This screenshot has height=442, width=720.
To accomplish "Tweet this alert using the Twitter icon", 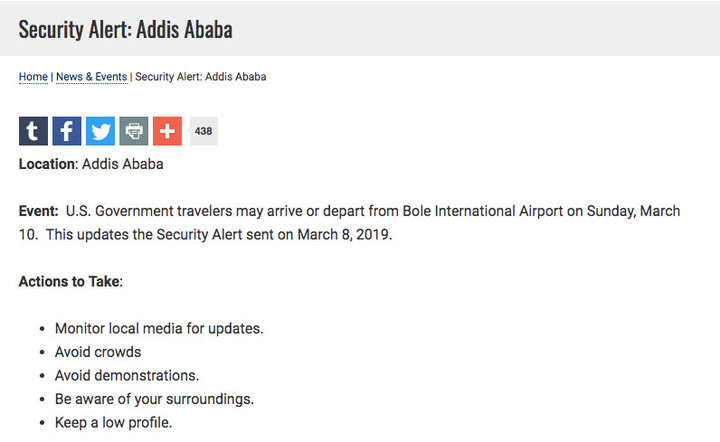I will pos(100,131).
